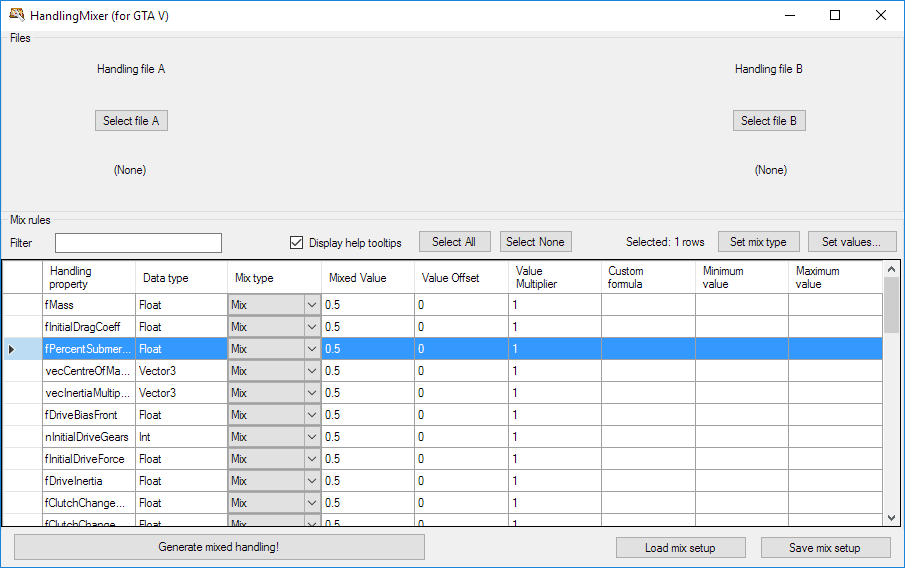Expand Mix type dropdown for fInitialDragCoeff
This screenshot has height=568, width=905.
coord(311,327)
